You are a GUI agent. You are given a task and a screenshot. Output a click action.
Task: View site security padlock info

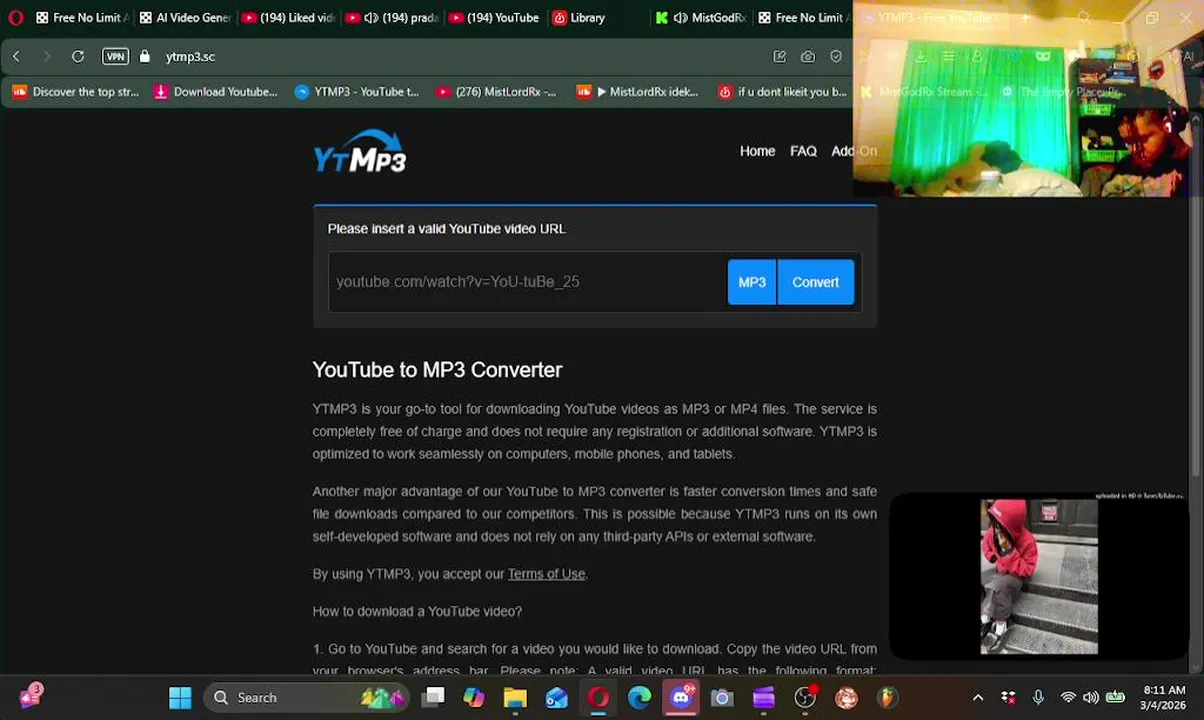144,57
